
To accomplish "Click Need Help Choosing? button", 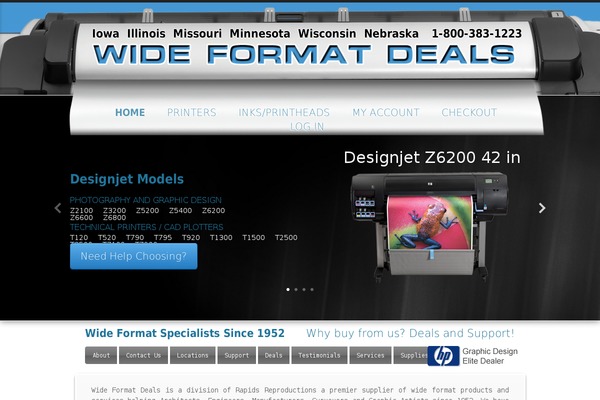I will click(134, 256).
